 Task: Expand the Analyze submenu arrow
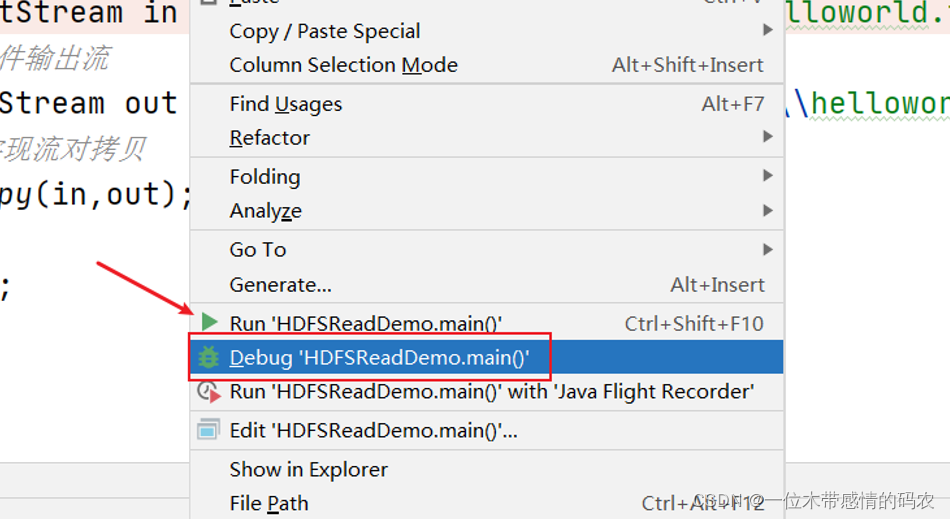click(x=768, y=210)
